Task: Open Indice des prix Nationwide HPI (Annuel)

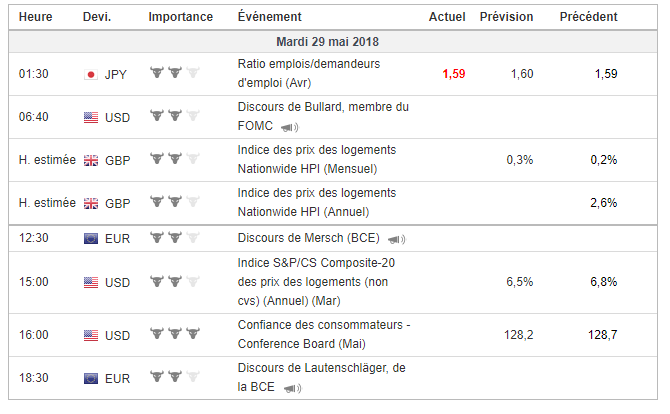Action: tap(317, 203)
